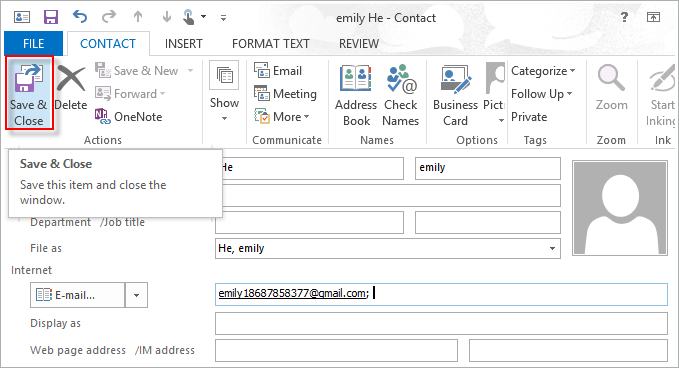Open the File as dropdown list
Image resolution: width=679 pixels, height=368 pixels.
[552, 249]
